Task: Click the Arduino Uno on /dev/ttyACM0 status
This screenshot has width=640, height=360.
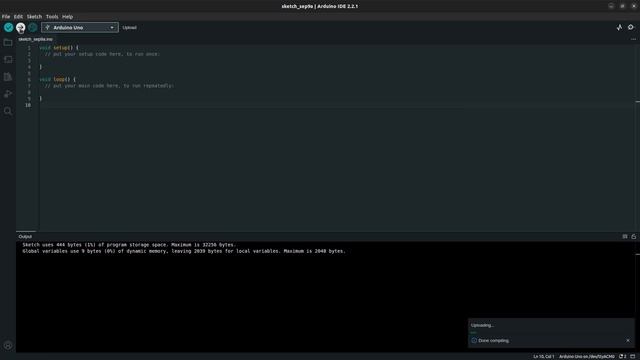Action: tap(587, 357)
